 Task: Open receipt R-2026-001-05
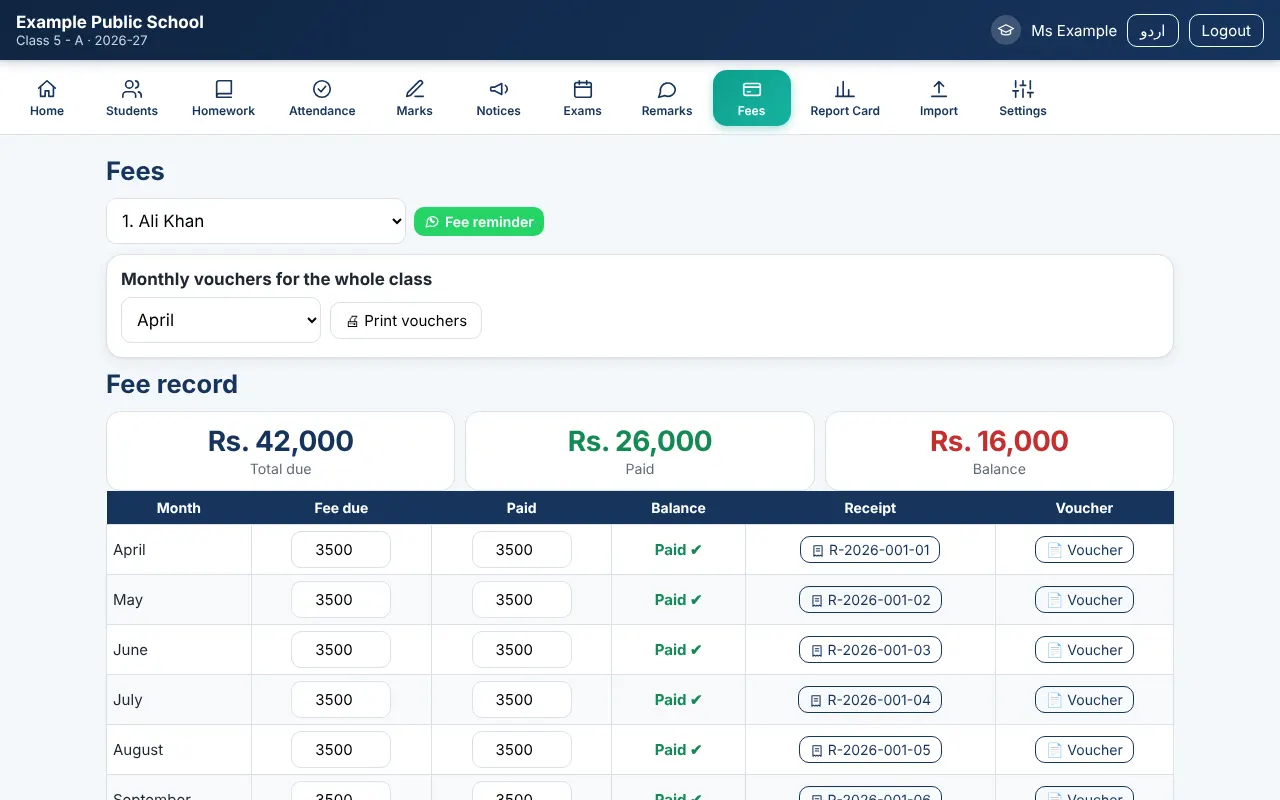870,750
